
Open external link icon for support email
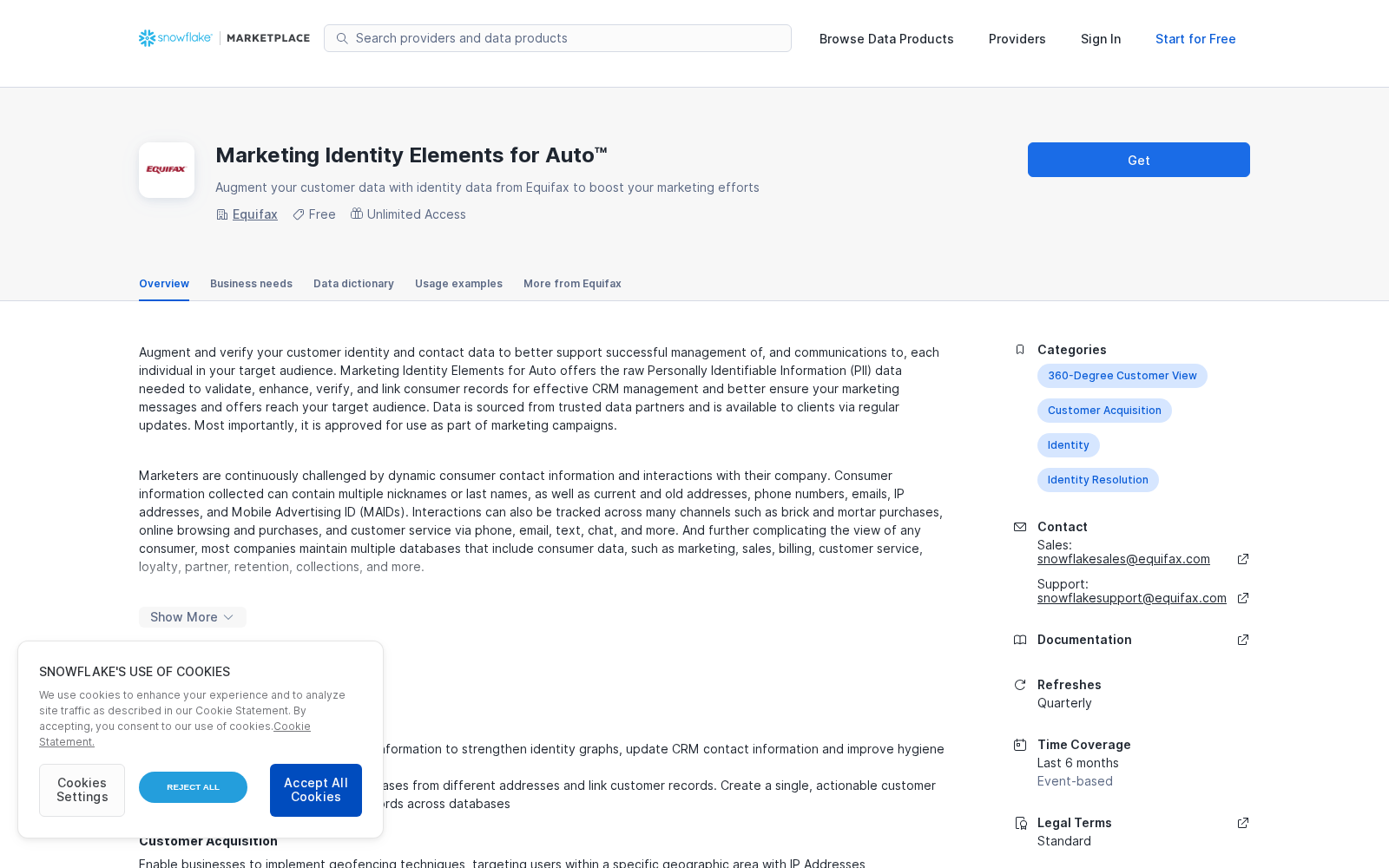[x=1243, y=598]
